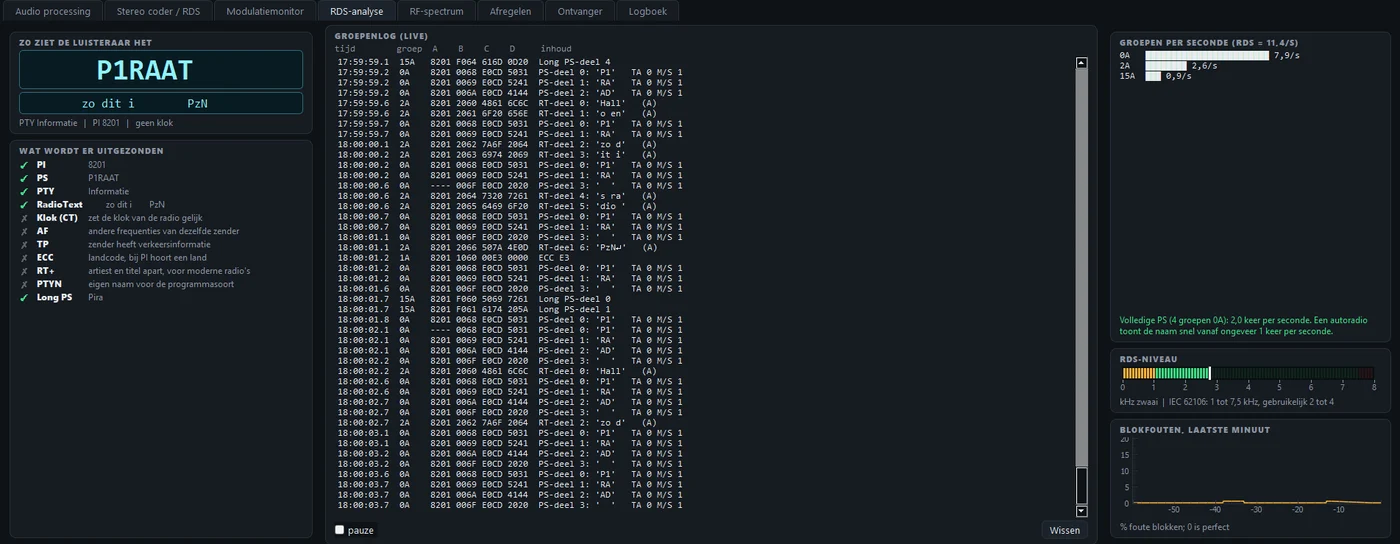1400x544 pixels.
Task: Open the Audio processing tab
Action: [x=53, y=11]
